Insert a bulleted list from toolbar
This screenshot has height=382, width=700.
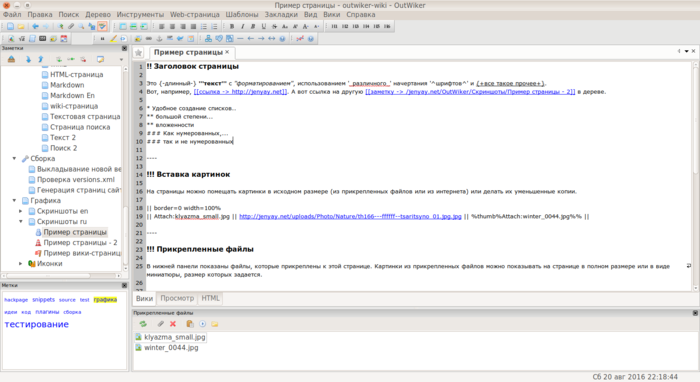tap(204, 26)
